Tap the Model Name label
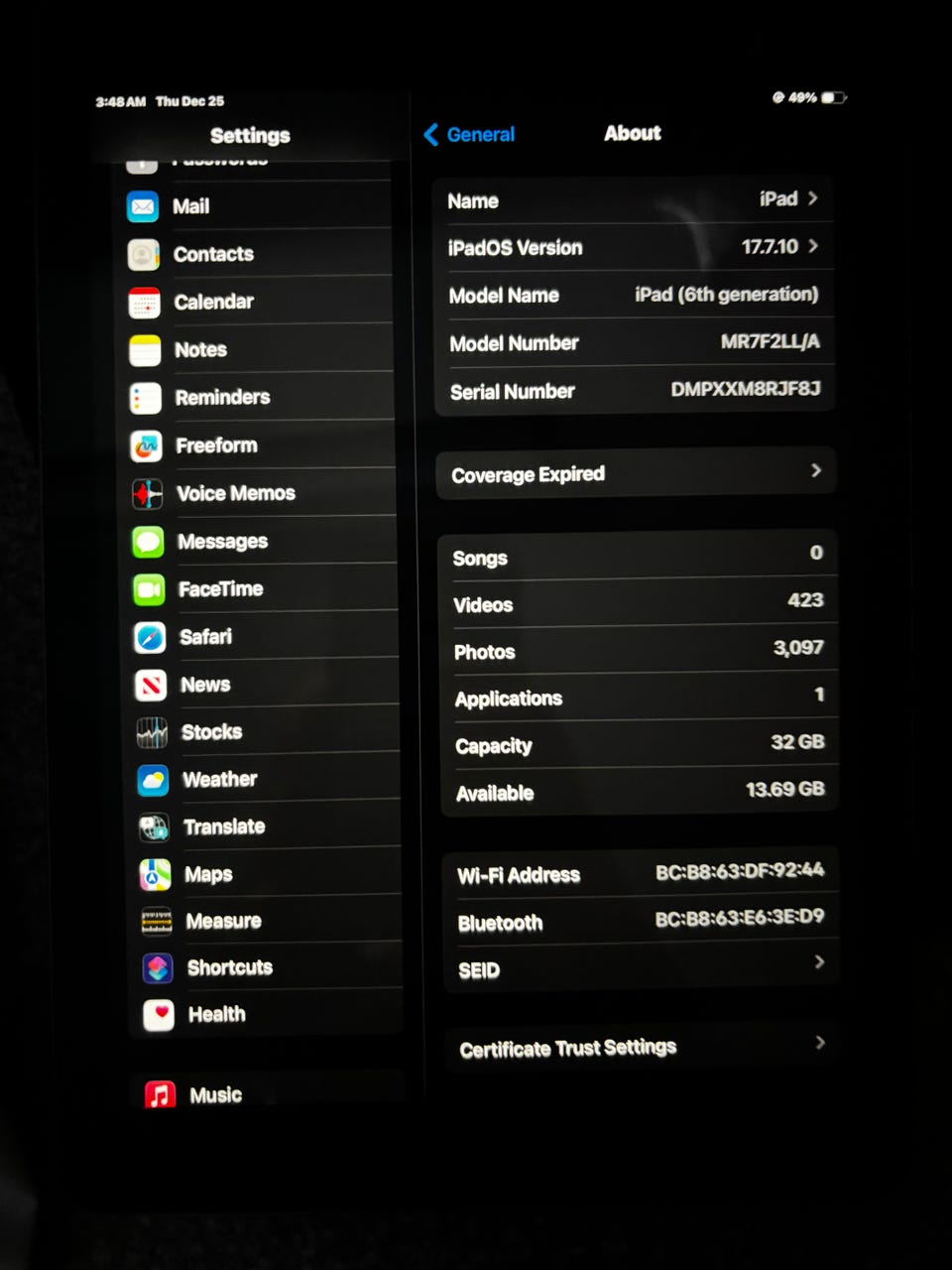This screenshot has height=1270, width=952. (504, 296)
